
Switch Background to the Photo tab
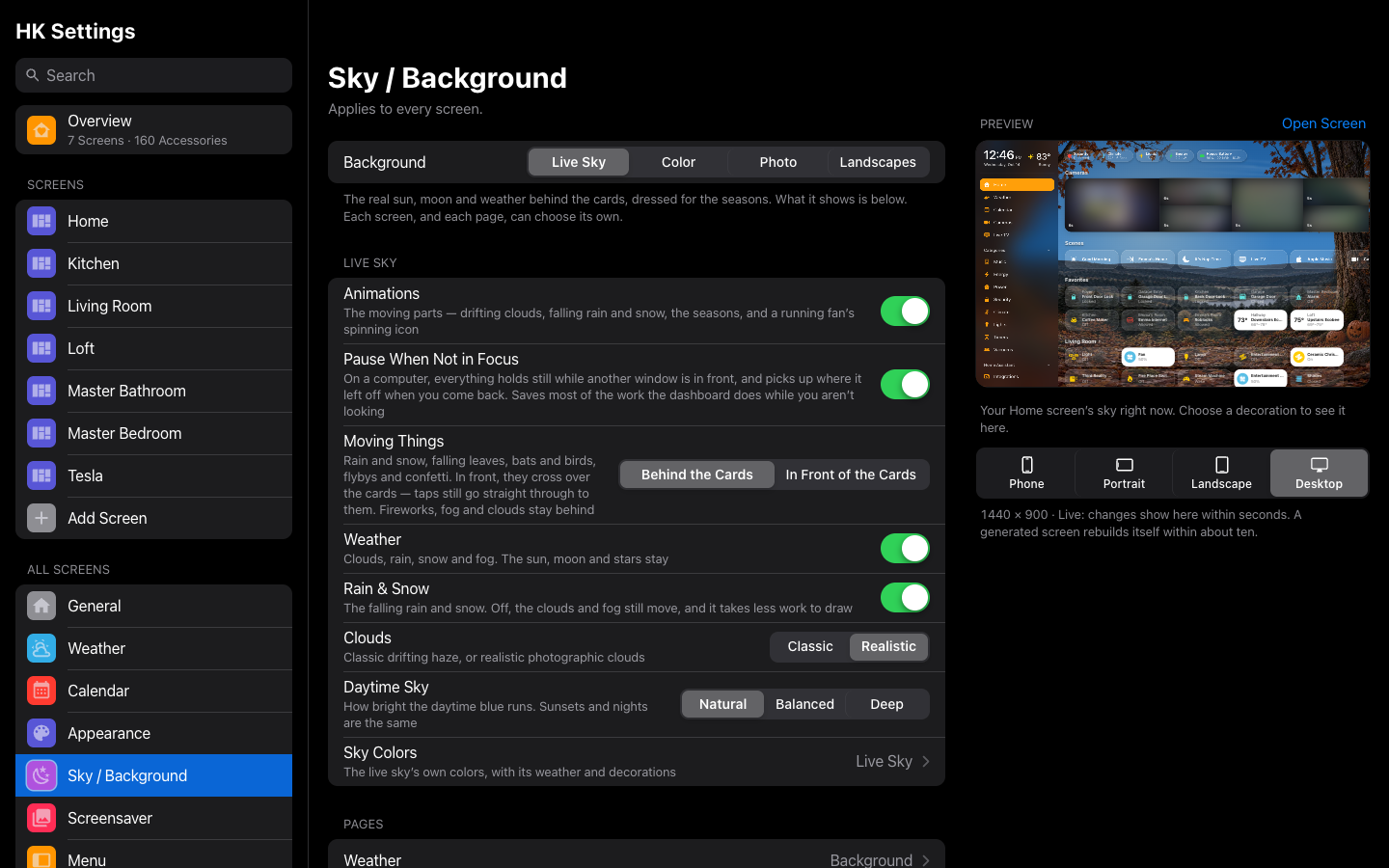click(x=777, y=162)
